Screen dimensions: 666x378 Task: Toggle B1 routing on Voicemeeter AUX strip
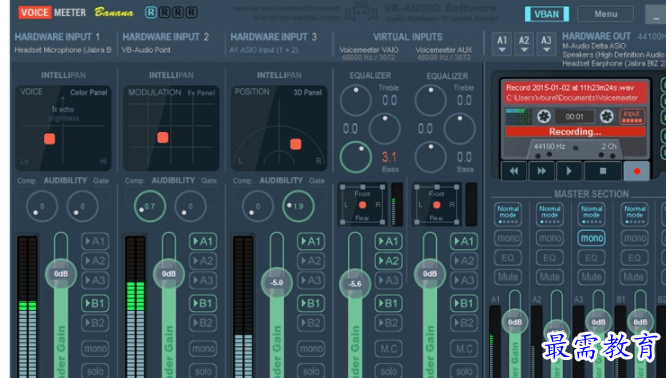coord(464,303)
